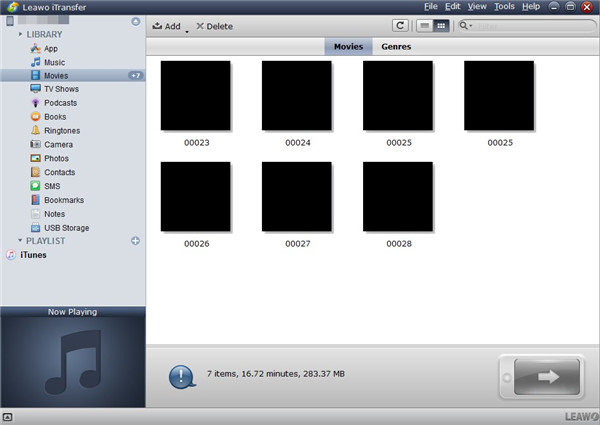This screenshot has height=425, width=600.
Task: Click the eject device icon
Action: 135,21
